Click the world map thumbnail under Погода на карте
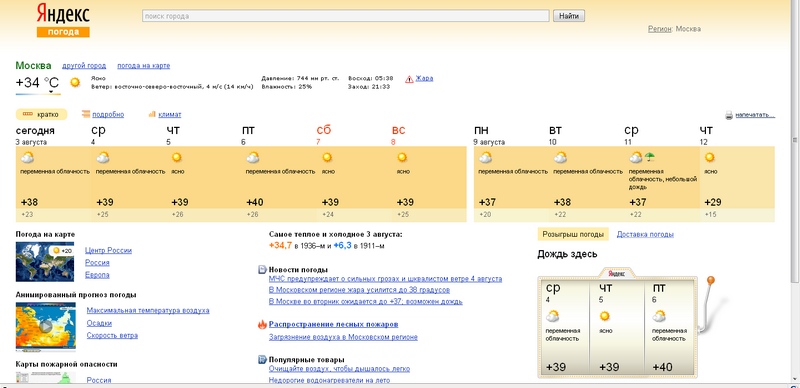The height and width of the screenshot is (388, 800). coord(45,261)
